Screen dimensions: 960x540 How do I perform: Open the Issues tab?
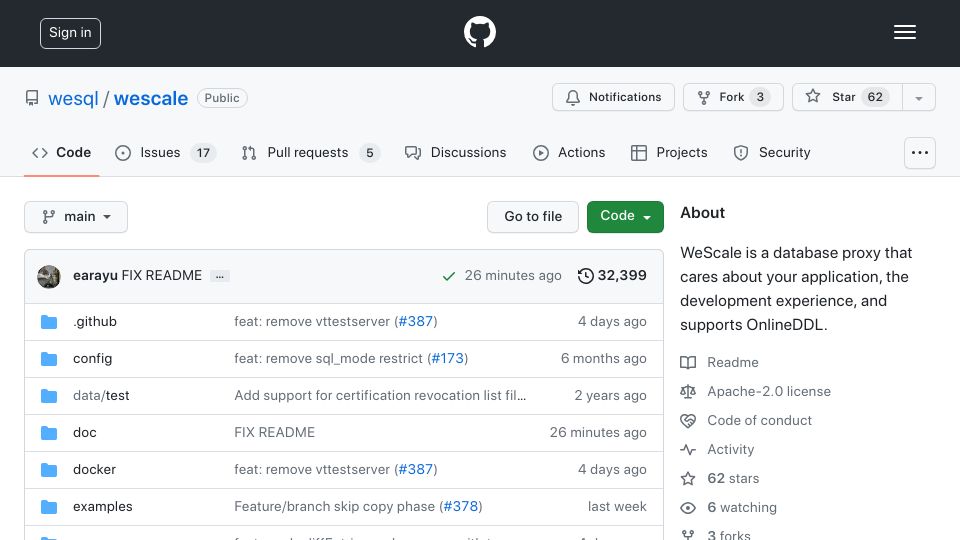[x=165, y=152]
